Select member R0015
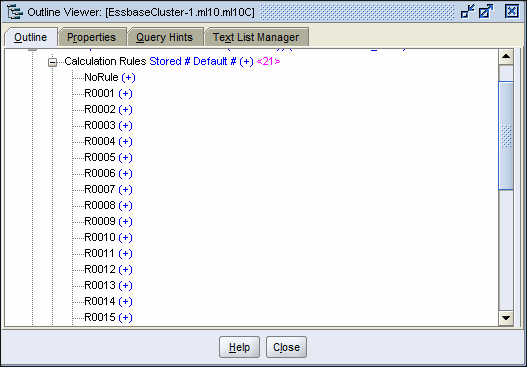527x367 pixels. click(x=108, y=318)
